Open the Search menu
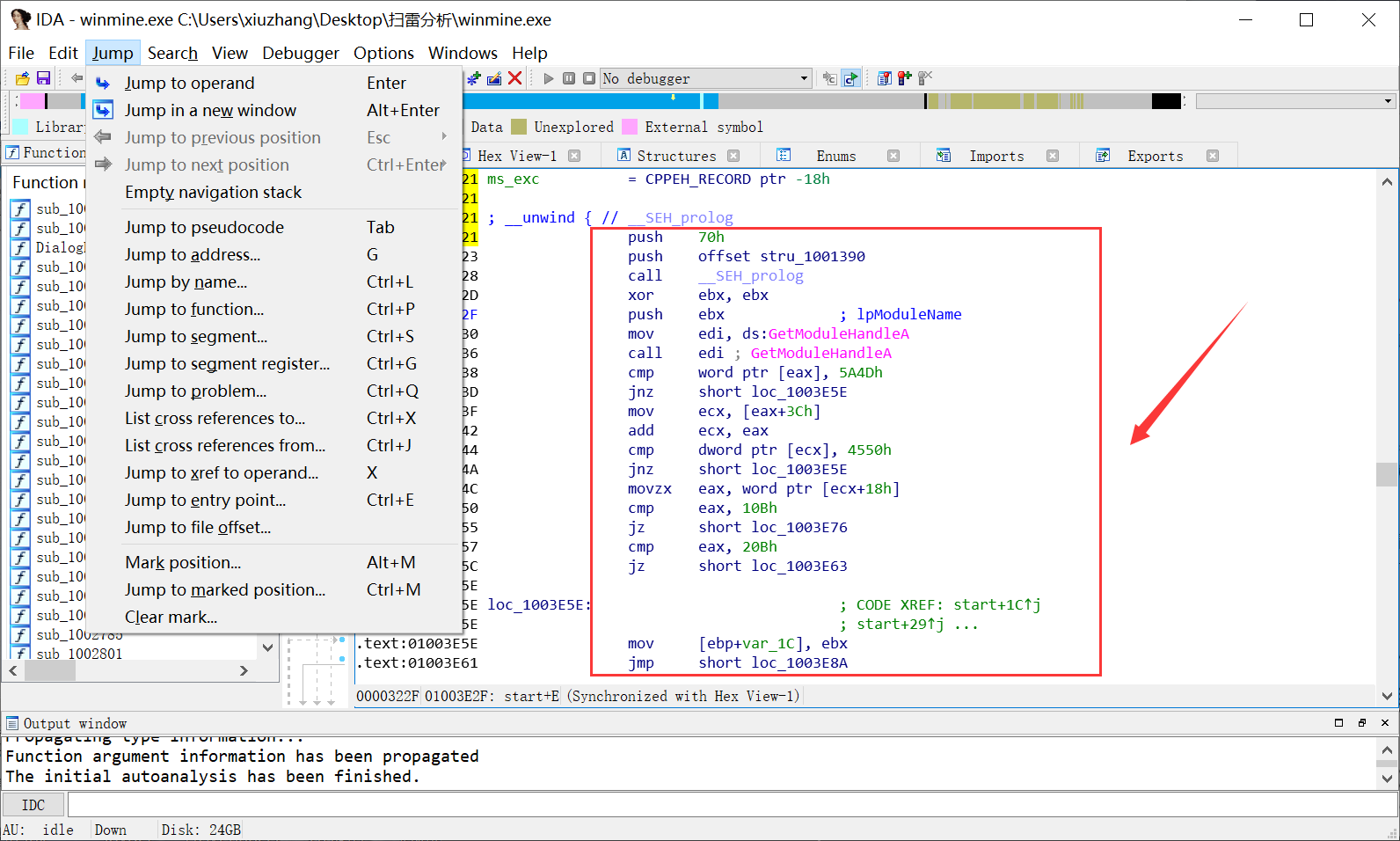This screenshot has width=1400, height=841. [x=172, y=53]
